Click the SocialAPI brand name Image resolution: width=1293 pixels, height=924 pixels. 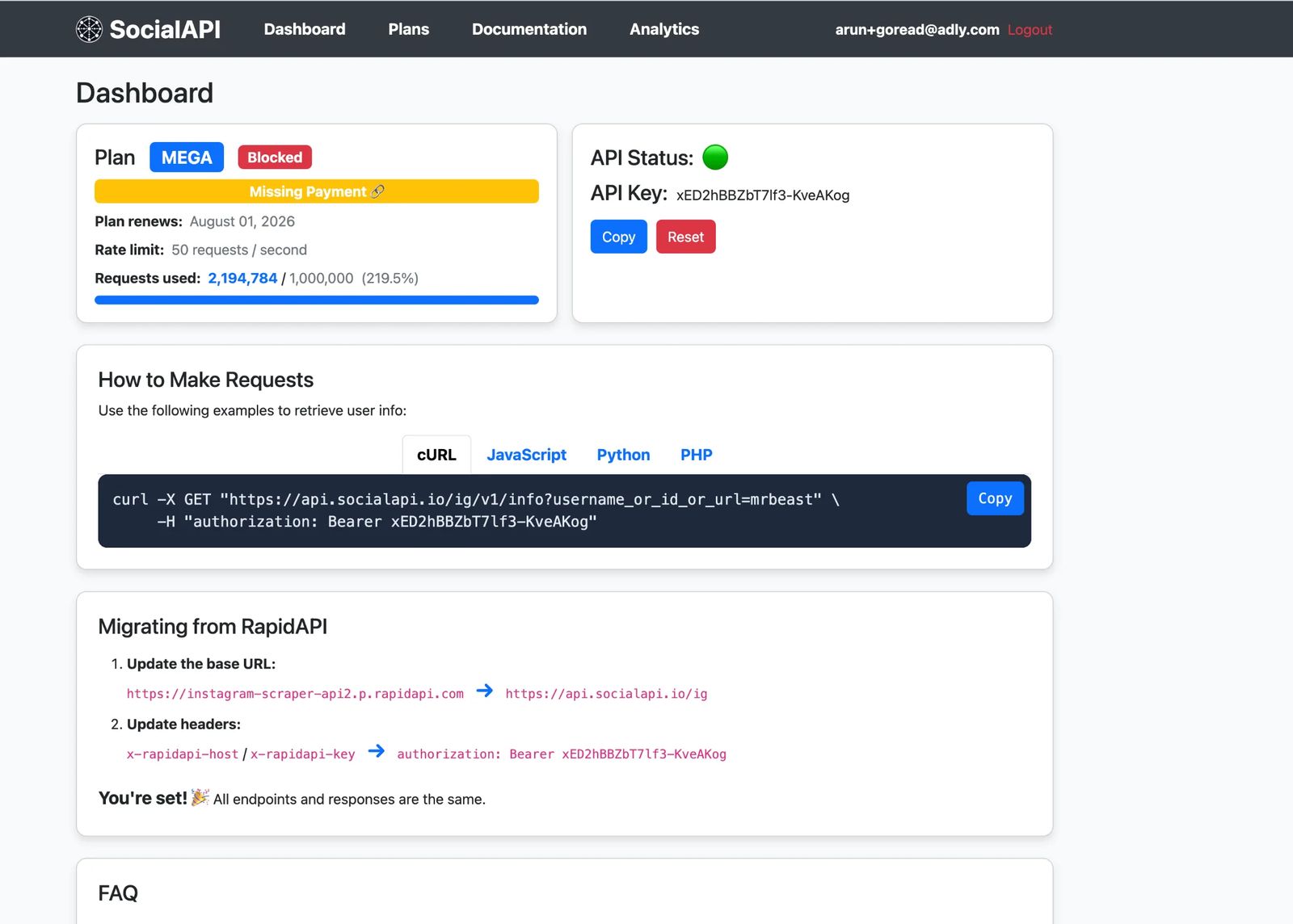point(165,29)
